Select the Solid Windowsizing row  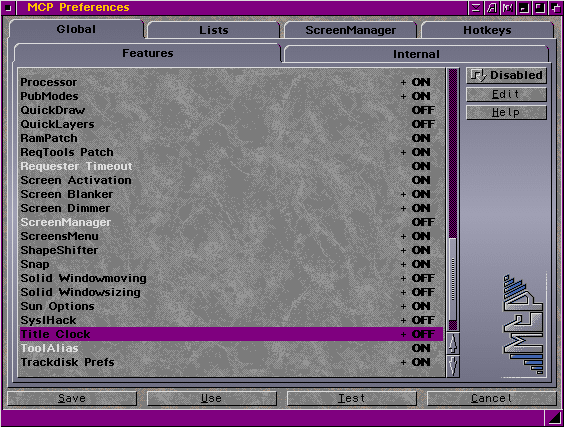tap(231, 292)
